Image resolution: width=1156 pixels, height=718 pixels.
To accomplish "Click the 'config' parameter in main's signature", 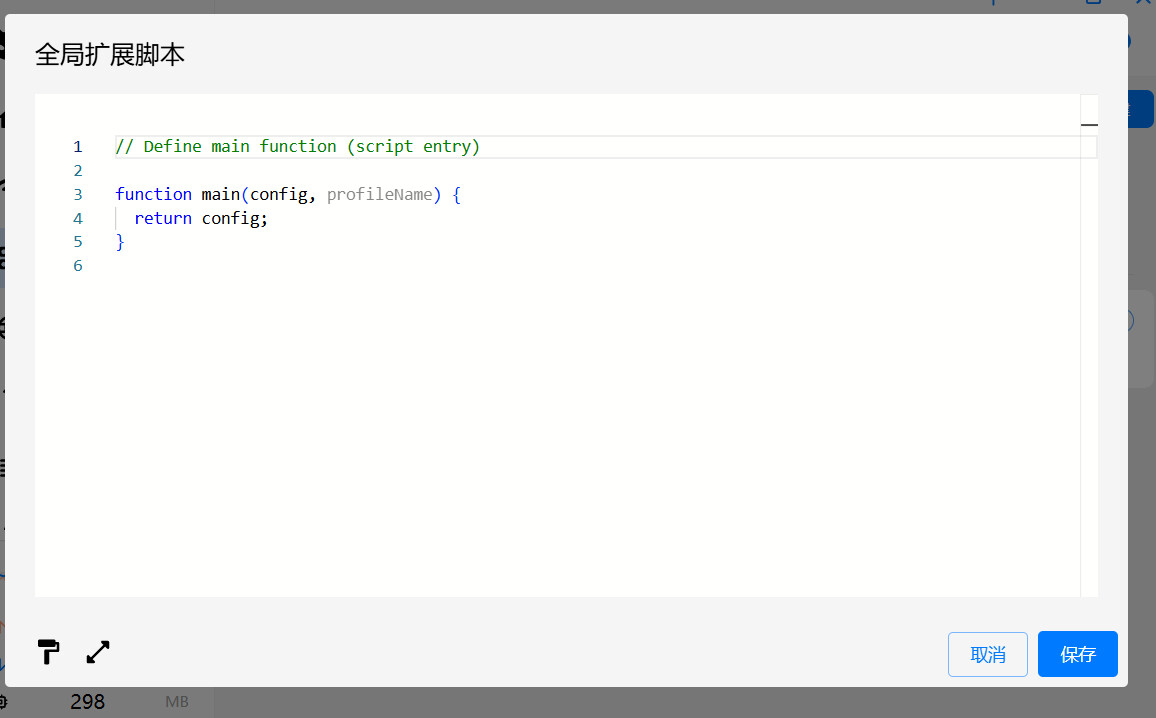I will pyautogui.click(x=278, y=194).
